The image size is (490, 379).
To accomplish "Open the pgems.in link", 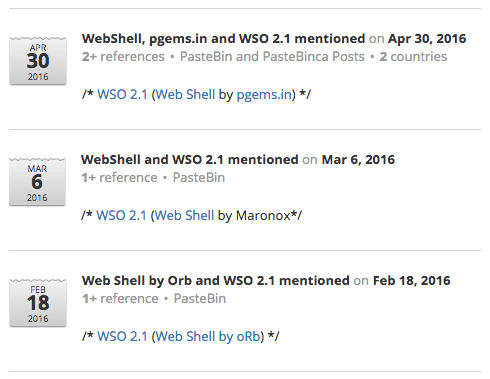I will [x=264, y=95].
